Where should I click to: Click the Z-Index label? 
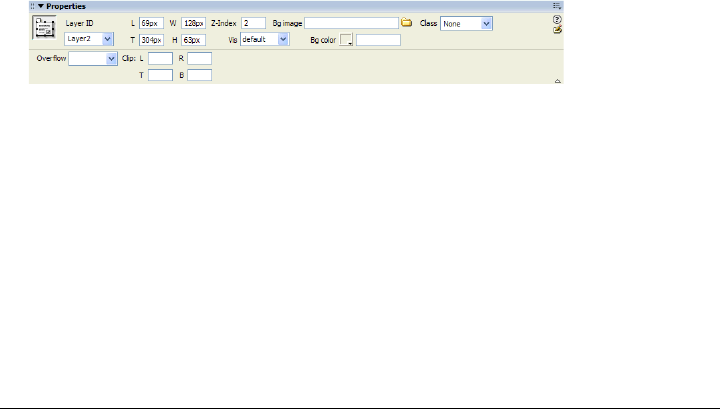click(x=224, y=23)
